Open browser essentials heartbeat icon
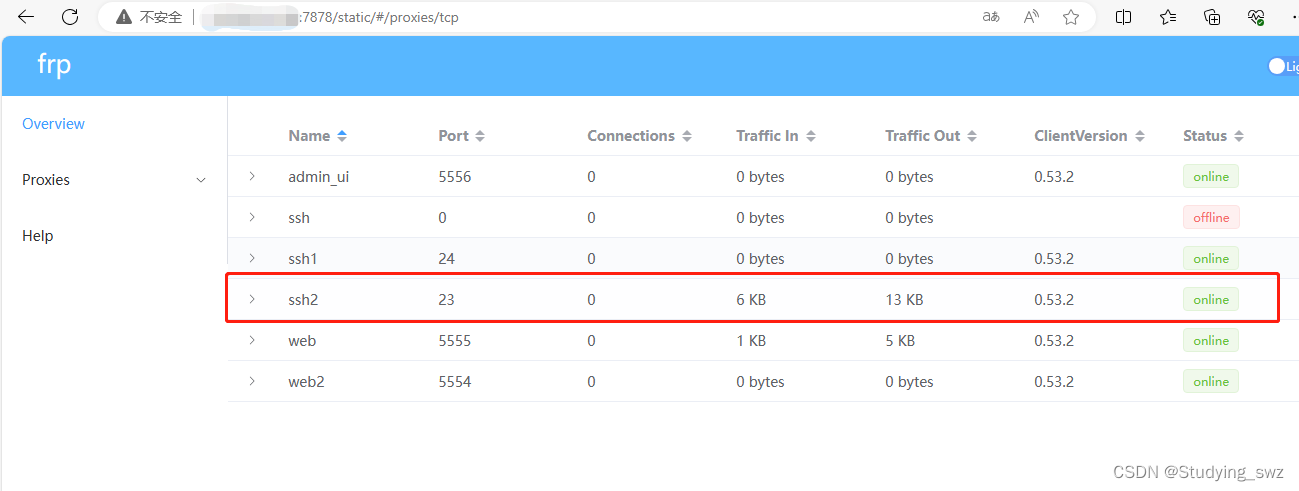1299x491 pixels. pyautogui.click(x=1256, y=17)
